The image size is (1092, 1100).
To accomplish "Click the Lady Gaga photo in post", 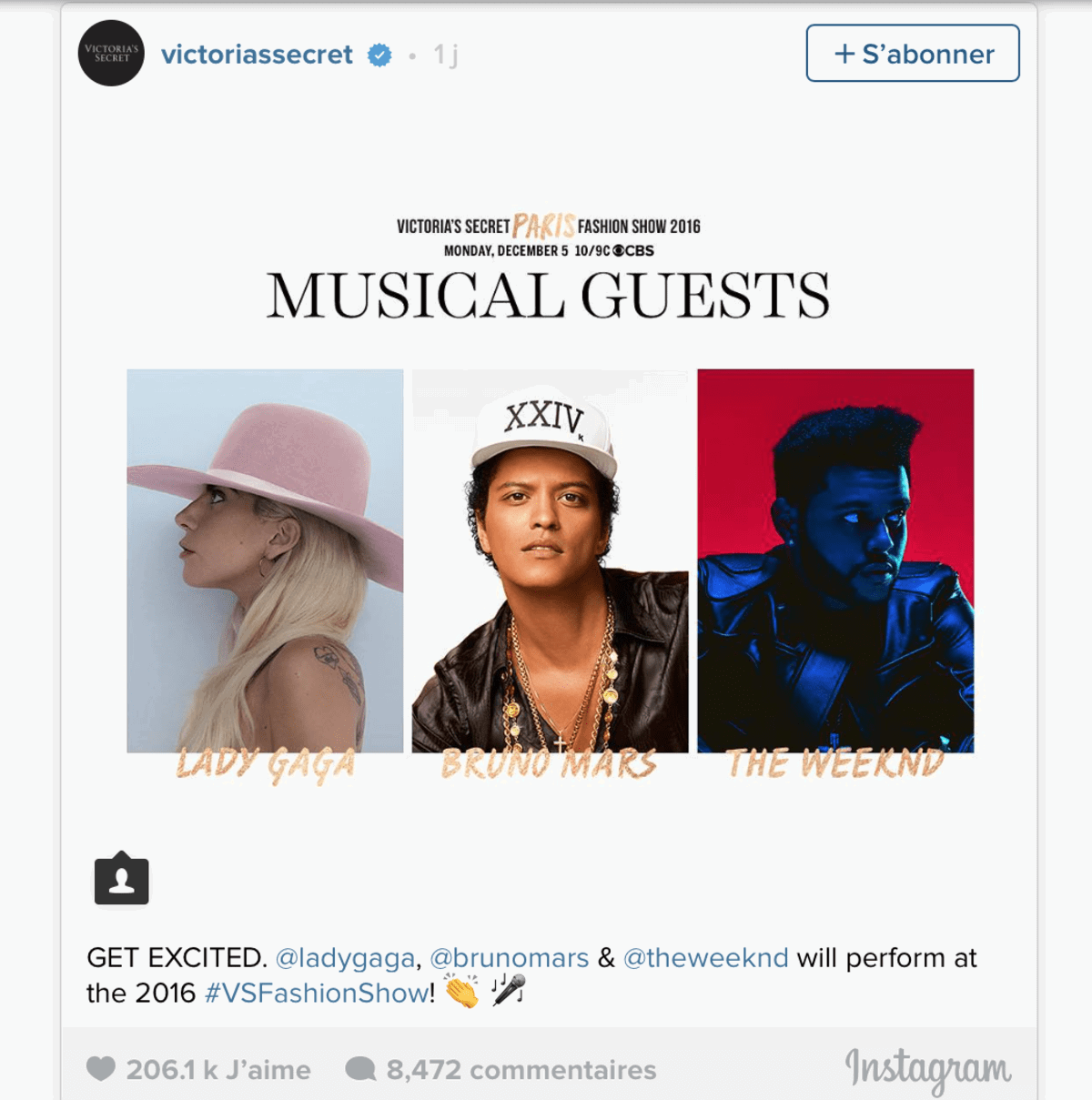I will [265, 560].
